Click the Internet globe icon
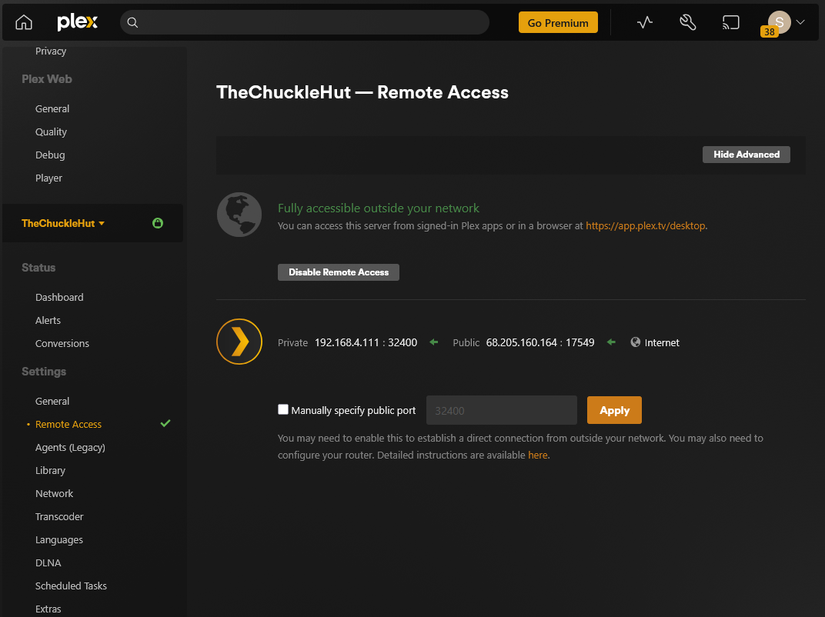Screen dimensions: 825x617 634,342
